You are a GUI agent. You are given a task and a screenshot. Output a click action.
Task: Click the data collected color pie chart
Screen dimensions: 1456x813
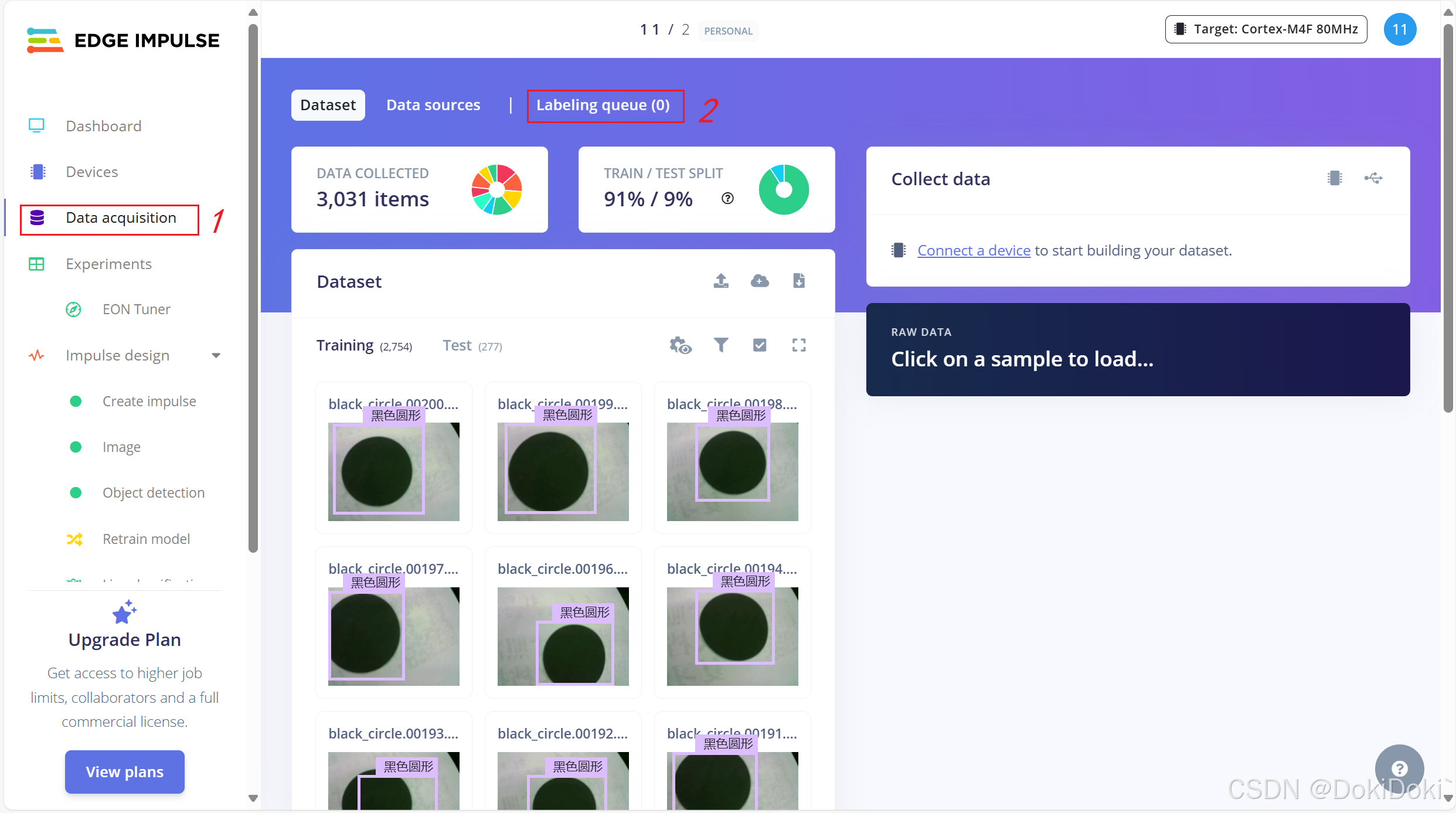496,189
